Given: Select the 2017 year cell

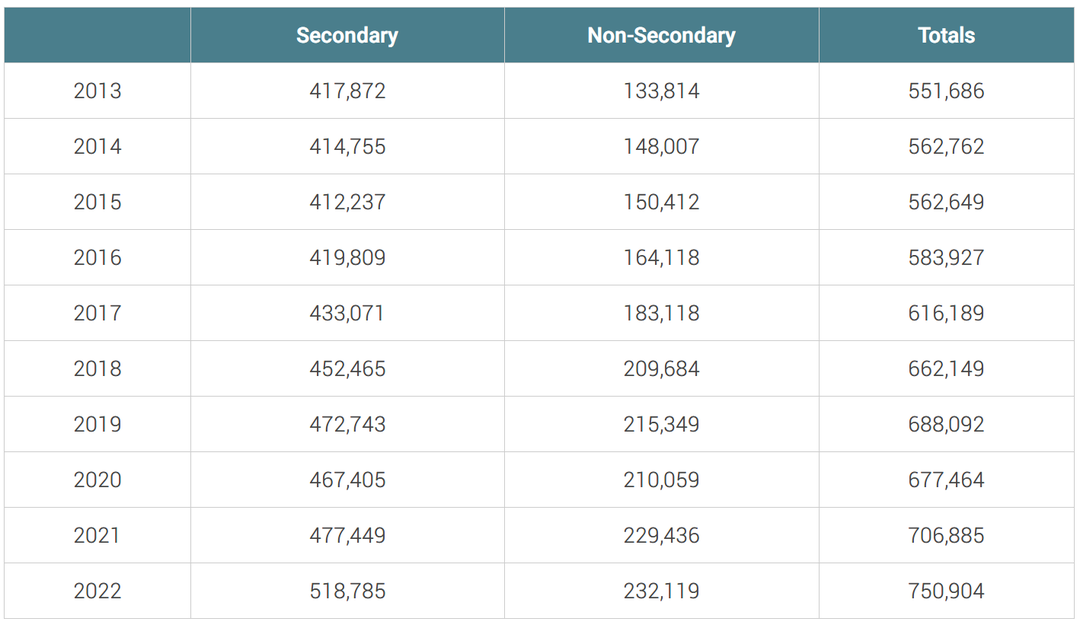Looking at the screenshot, I should [97, 313].
